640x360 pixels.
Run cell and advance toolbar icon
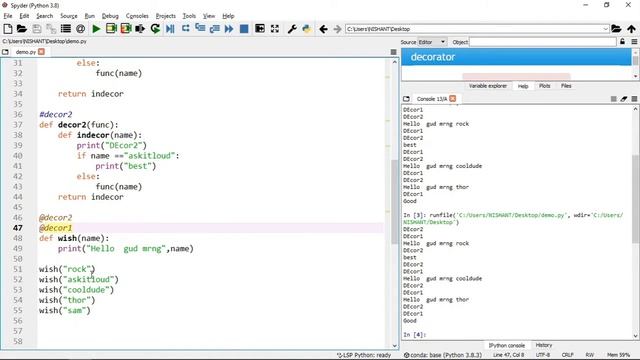click(x=126, y=29)
